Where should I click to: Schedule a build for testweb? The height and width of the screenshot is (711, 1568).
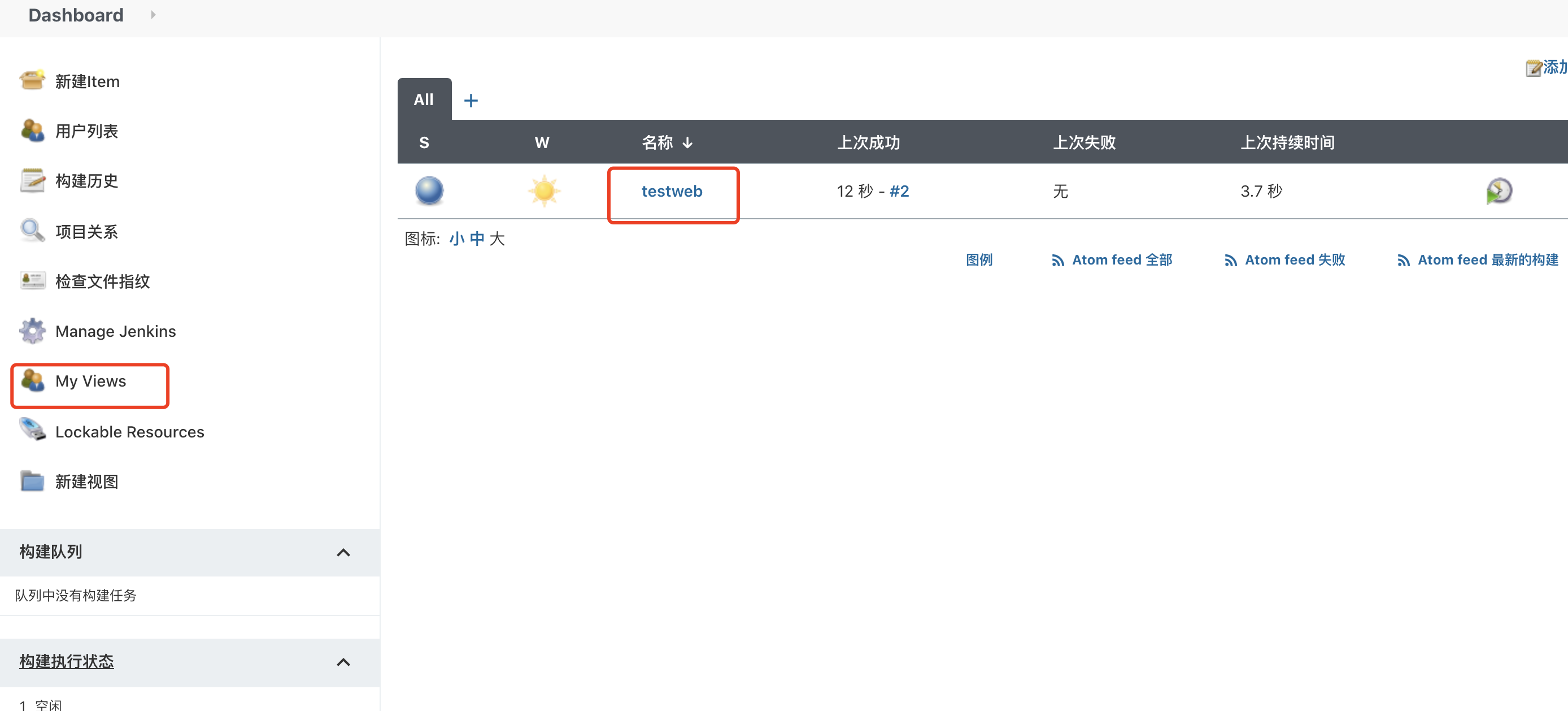(1499, 190)
